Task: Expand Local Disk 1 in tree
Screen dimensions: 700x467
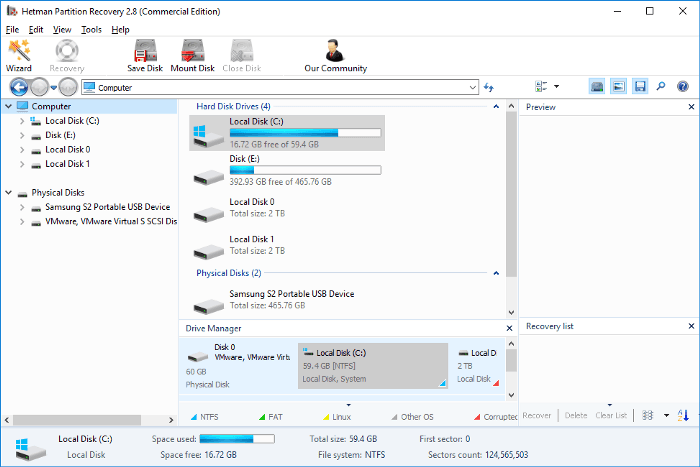Action: coord(22,164)
